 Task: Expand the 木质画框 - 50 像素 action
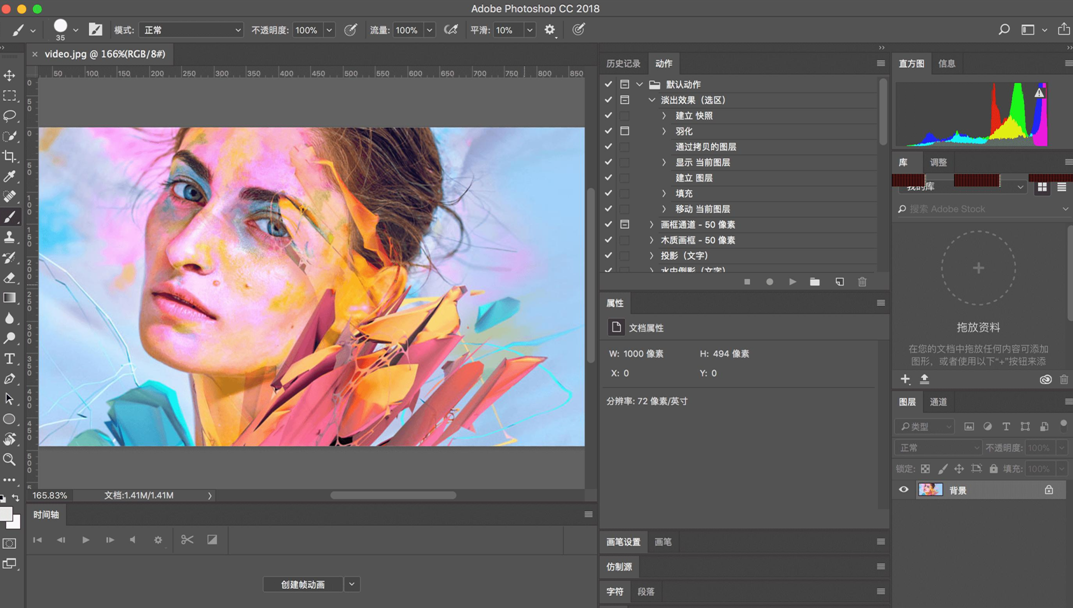[652, 240]
